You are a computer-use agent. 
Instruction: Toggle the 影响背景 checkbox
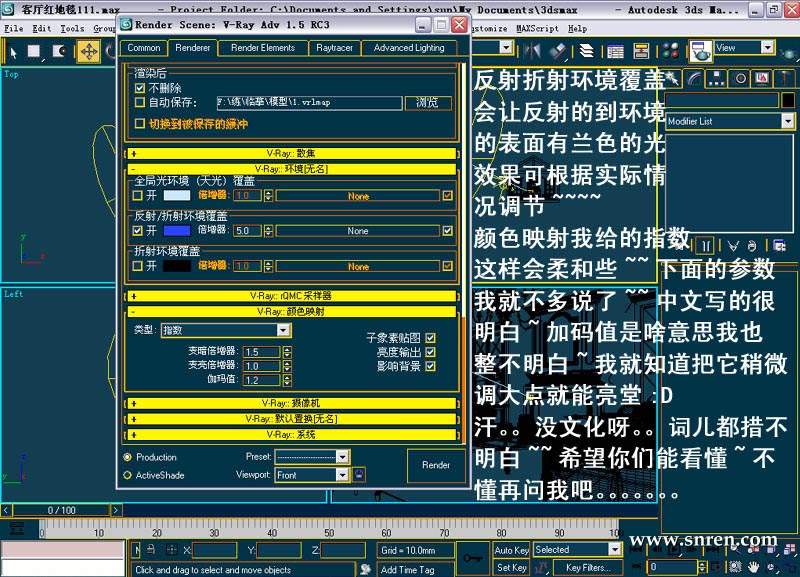[431, 366]
